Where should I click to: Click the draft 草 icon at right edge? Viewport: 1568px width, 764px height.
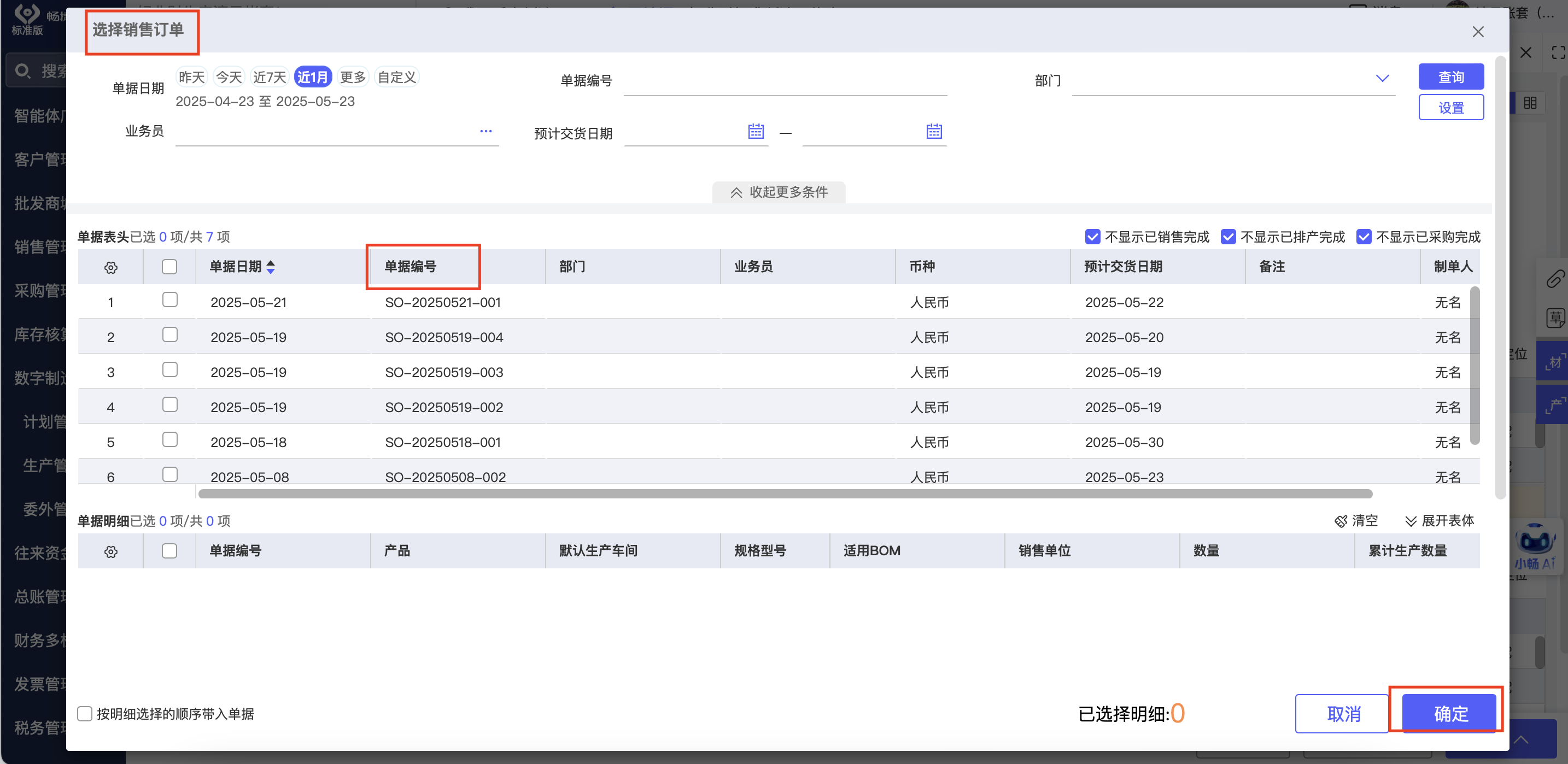coord(1555,317)
